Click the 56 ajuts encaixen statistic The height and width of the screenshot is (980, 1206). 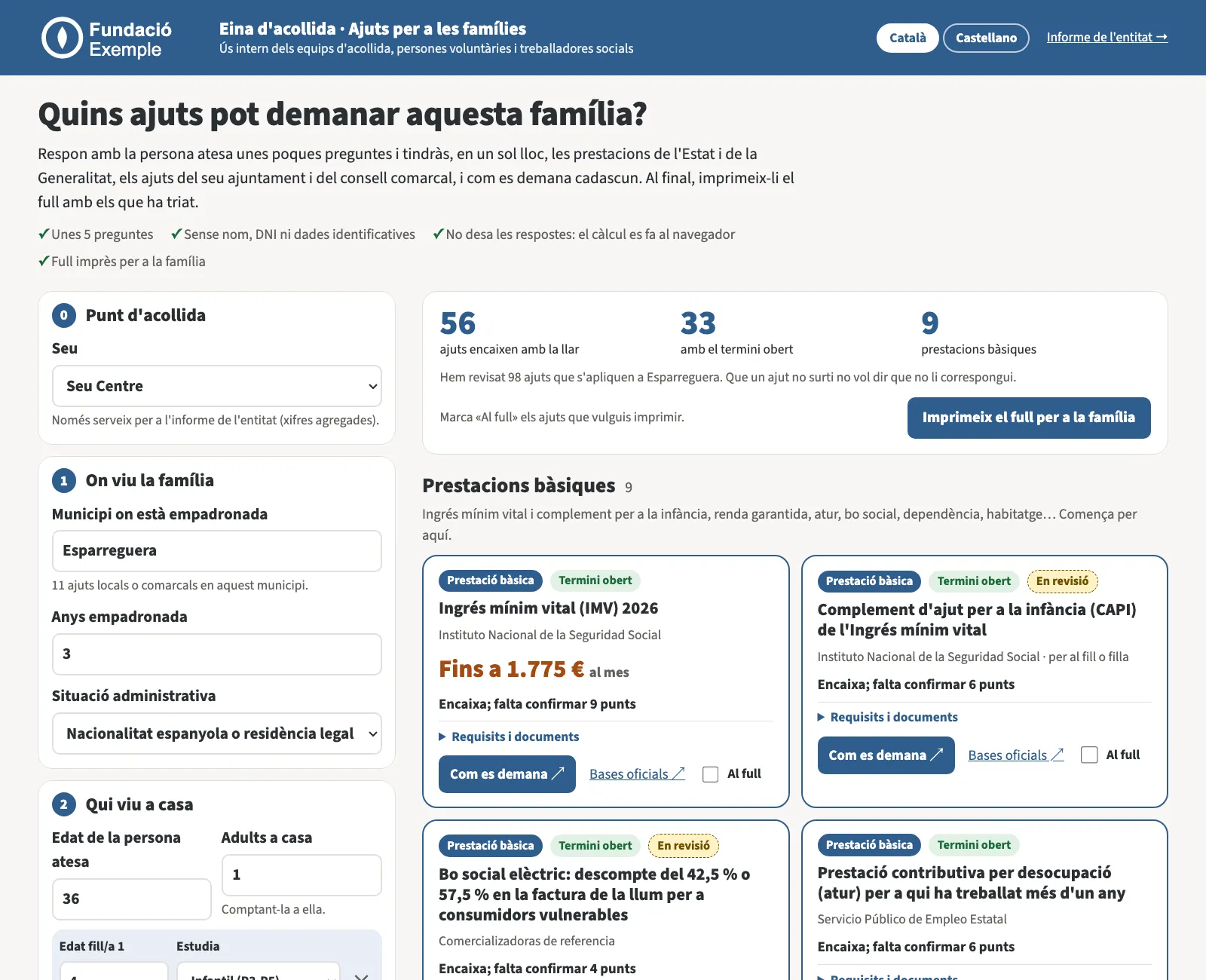510,332
